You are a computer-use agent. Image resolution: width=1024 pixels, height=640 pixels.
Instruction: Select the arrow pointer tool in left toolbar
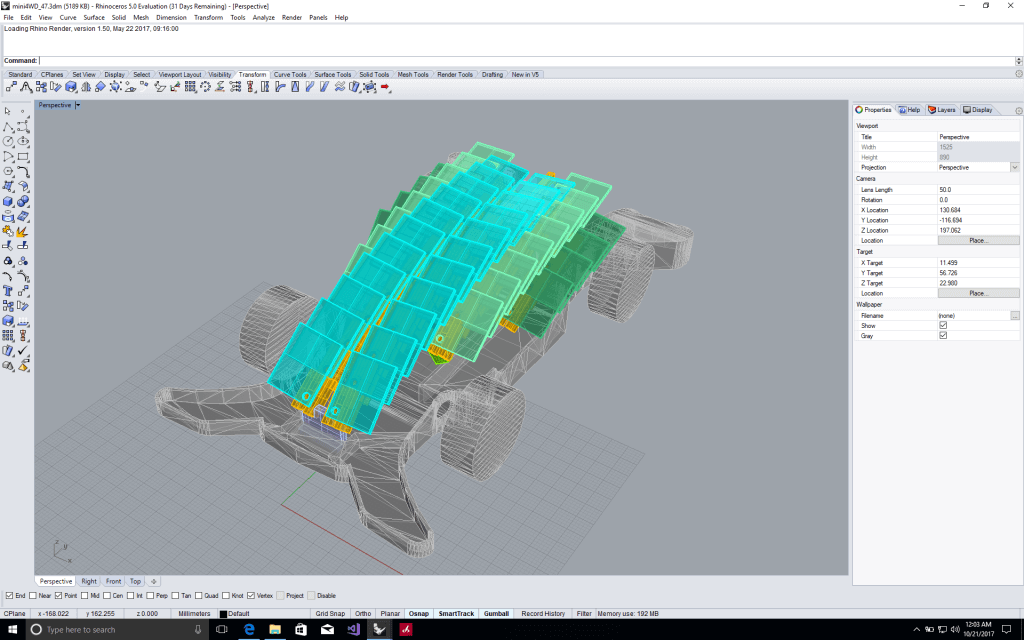[x=8, y=112]
